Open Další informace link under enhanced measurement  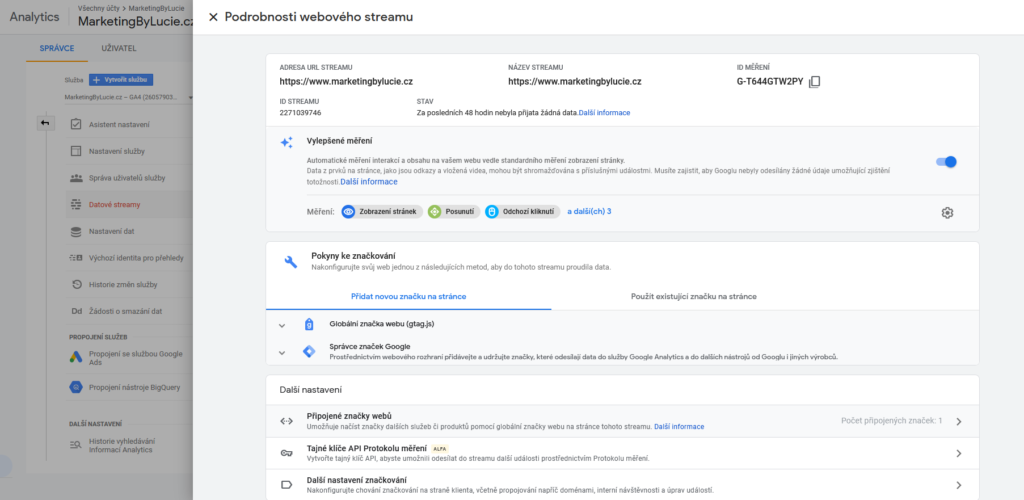368,181
